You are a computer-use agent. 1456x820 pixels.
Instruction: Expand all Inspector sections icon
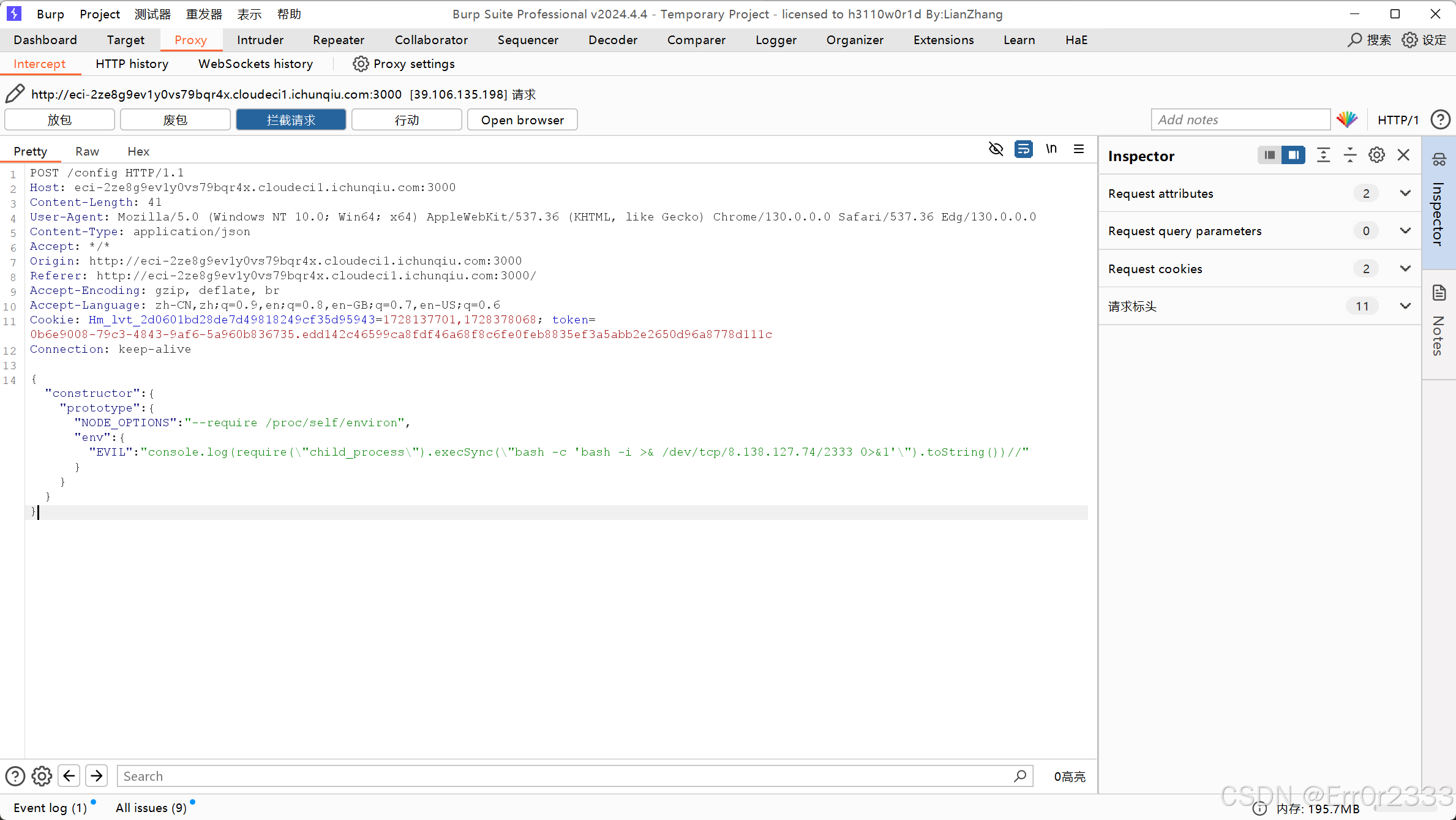click(1323, 156)
